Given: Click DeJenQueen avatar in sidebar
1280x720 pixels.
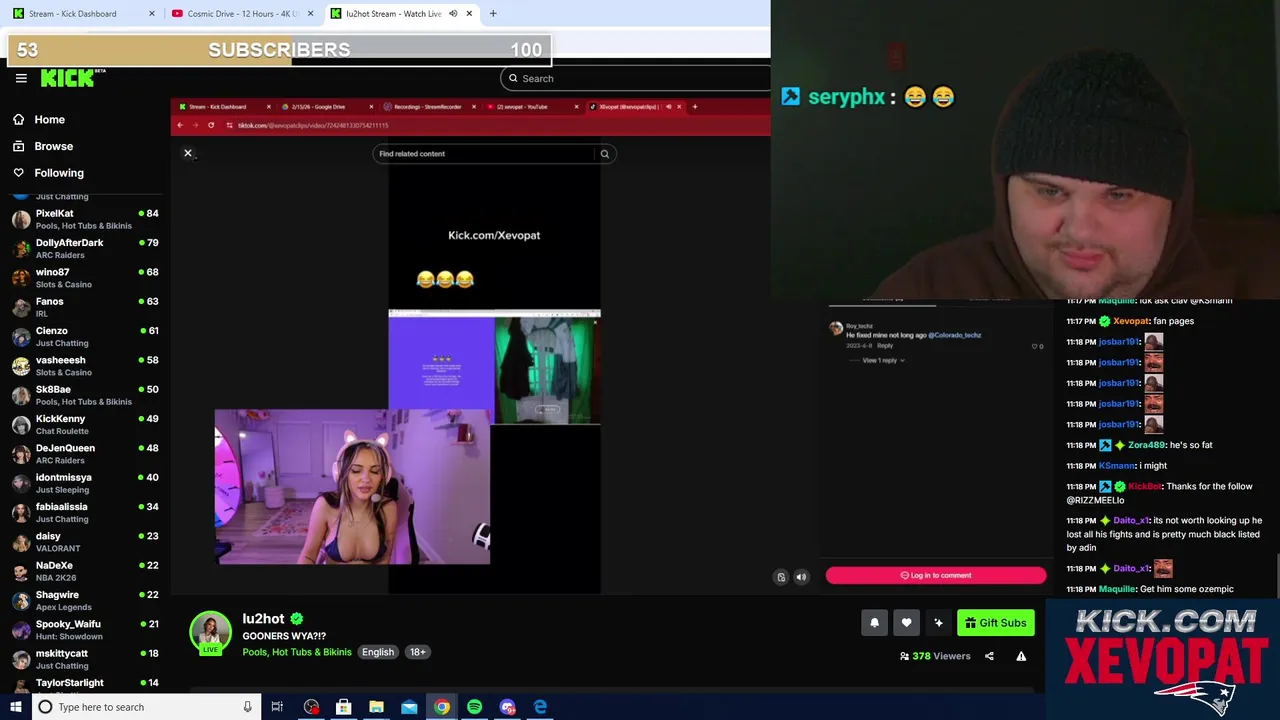Looking at the screenshot, I should [x=21, y=454].
